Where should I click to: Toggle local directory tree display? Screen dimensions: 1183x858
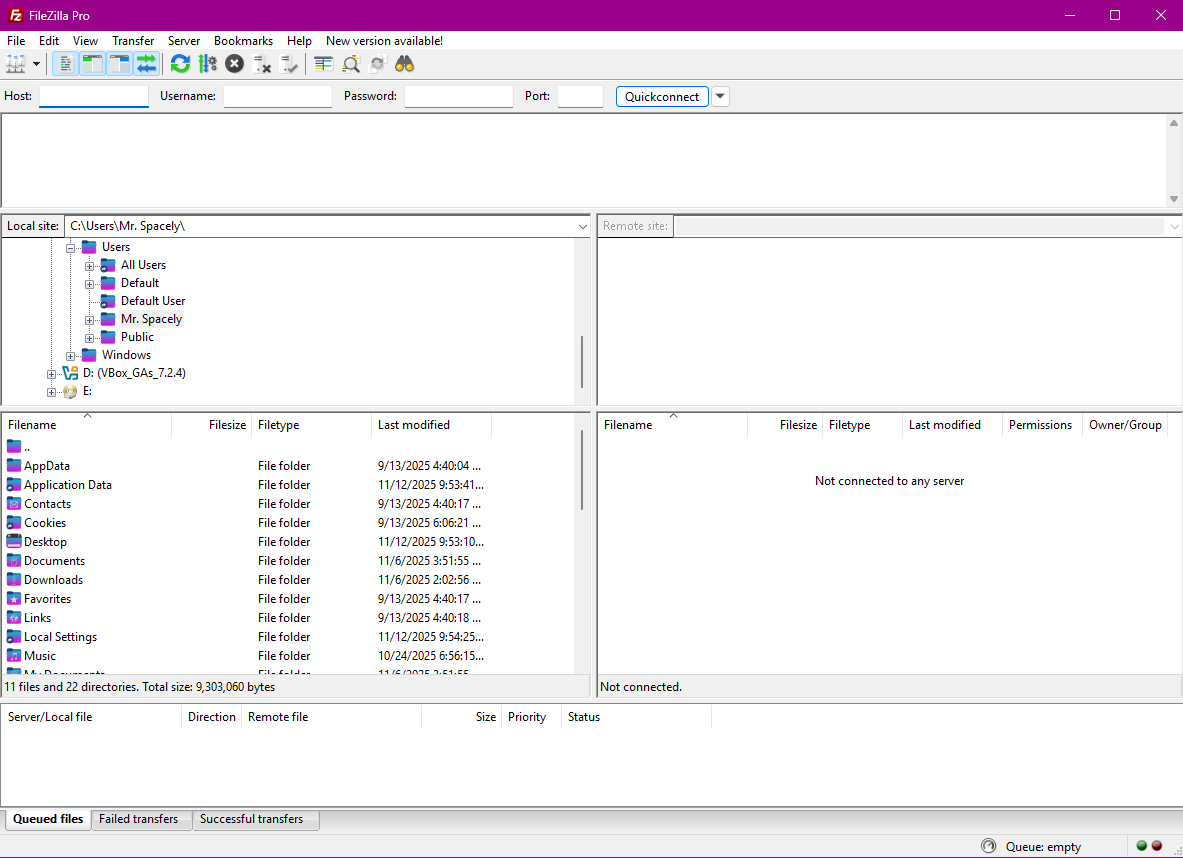pyautogui.click(x=93, y=64)
